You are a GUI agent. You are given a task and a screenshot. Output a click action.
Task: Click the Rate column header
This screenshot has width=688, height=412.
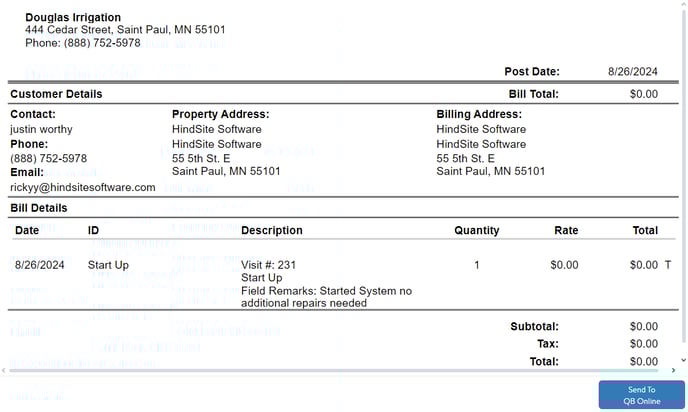coord(566,230)
